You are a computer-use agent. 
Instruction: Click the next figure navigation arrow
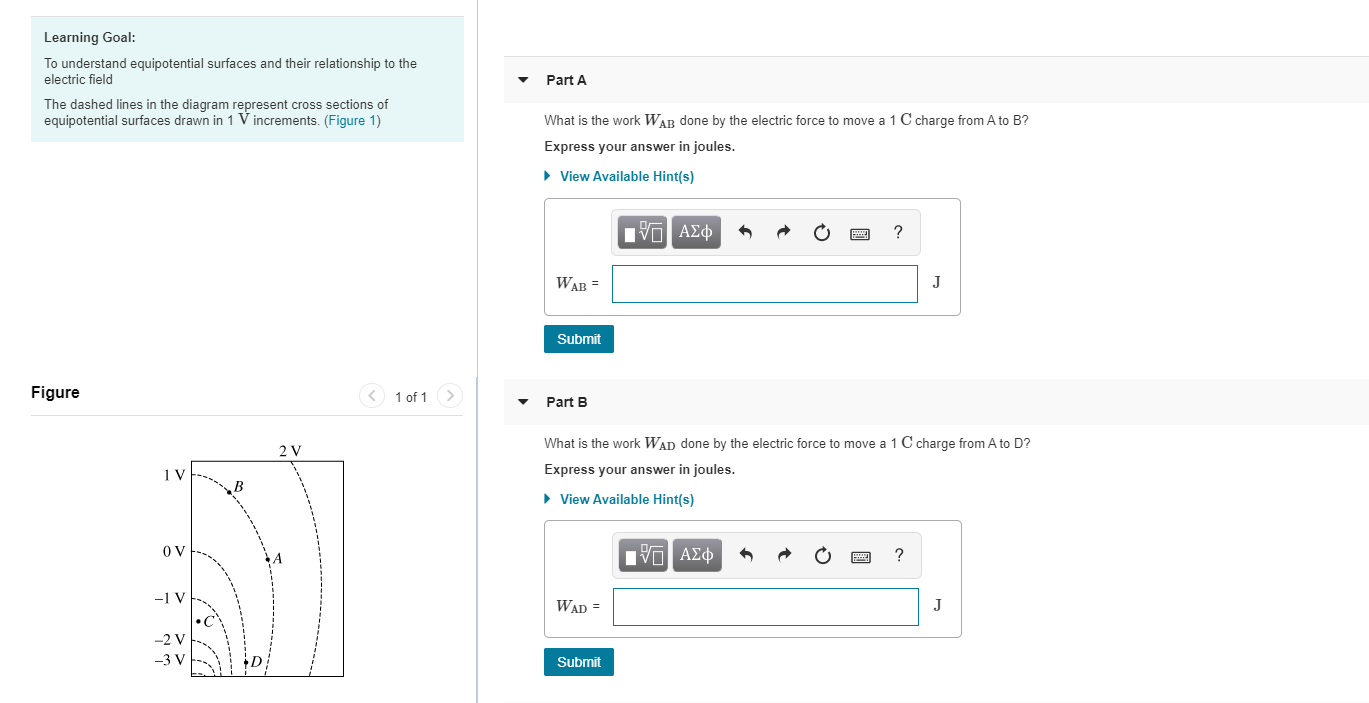pos(449,396)
